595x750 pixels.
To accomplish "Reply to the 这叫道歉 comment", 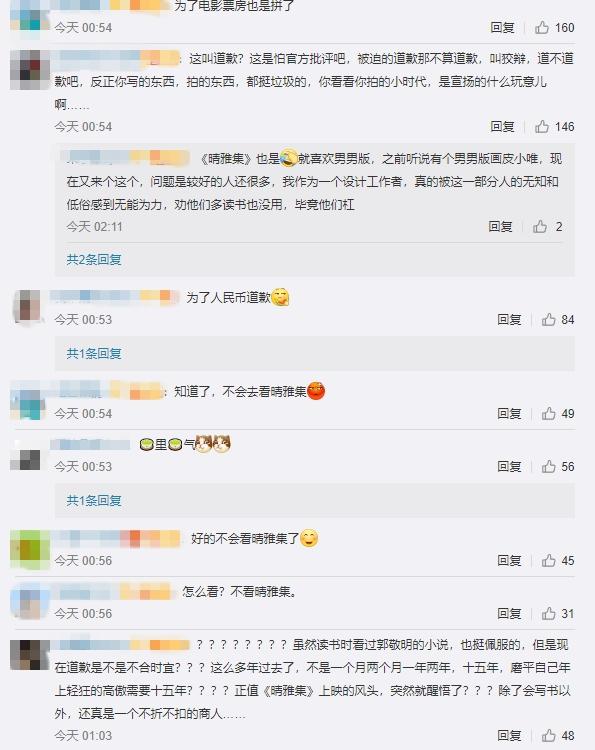I will 502,126.
